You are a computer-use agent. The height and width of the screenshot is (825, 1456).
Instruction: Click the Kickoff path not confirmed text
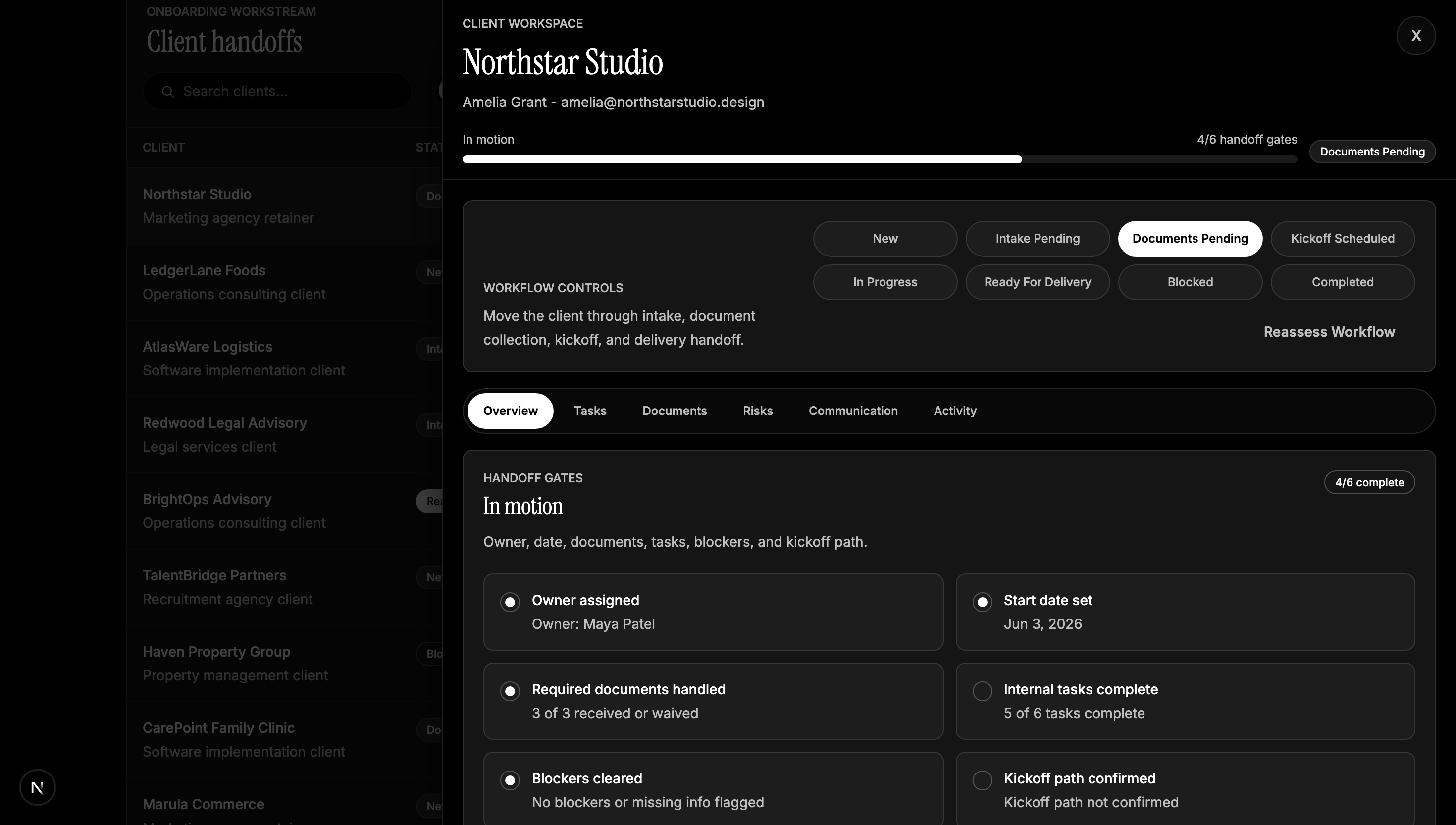(1091, 802)
